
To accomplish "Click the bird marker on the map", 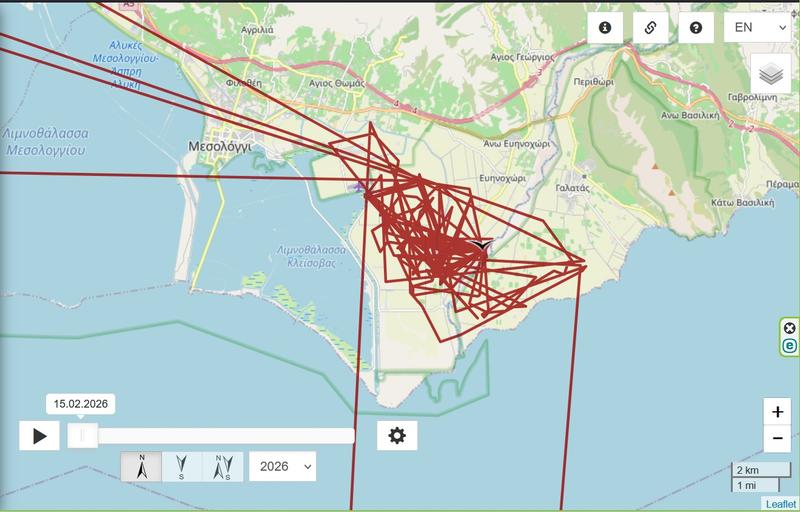I will click(481, 245).
